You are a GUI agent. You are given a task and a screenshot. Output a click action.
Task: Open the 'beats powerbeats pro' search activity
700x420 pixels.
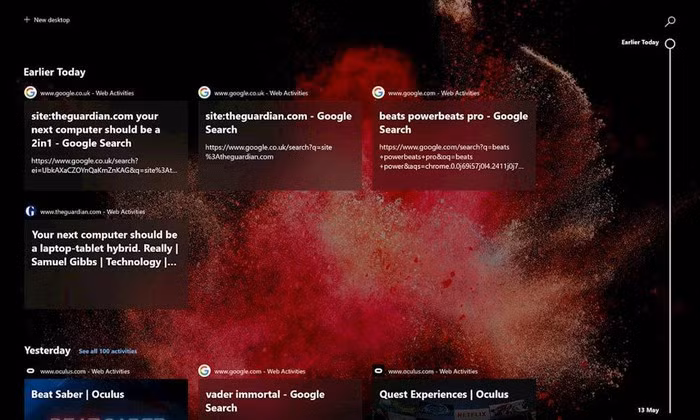click(453, 144)
